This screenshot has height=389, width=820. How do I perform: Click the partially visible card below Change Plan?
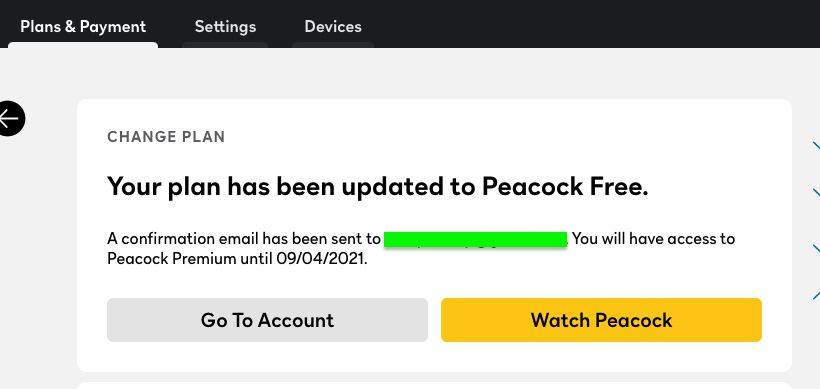[x=434, y=385]
